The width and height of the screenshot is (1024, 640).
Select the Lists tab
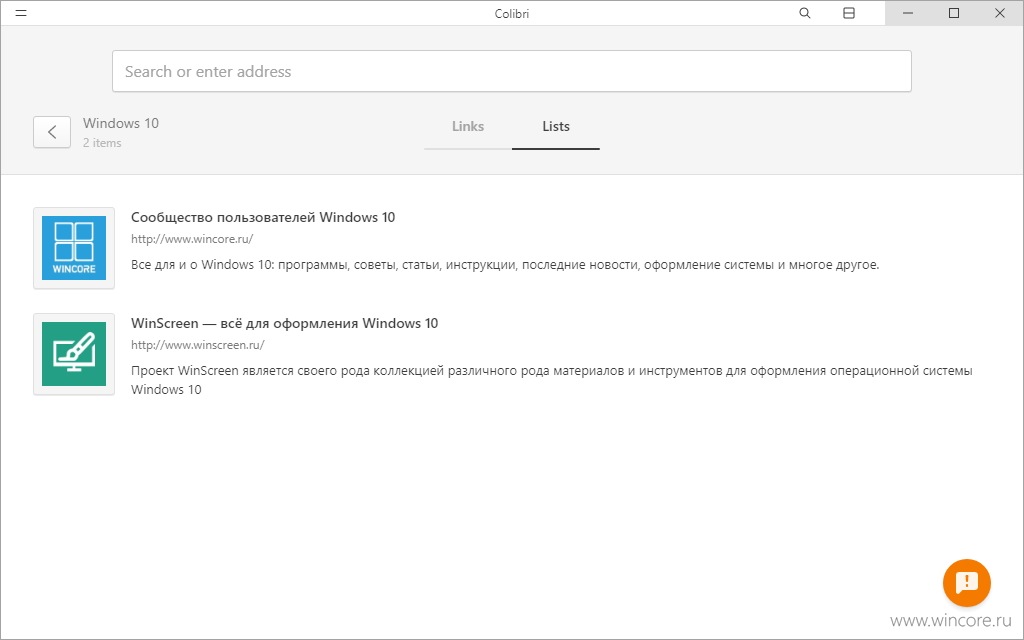point(556,127)
